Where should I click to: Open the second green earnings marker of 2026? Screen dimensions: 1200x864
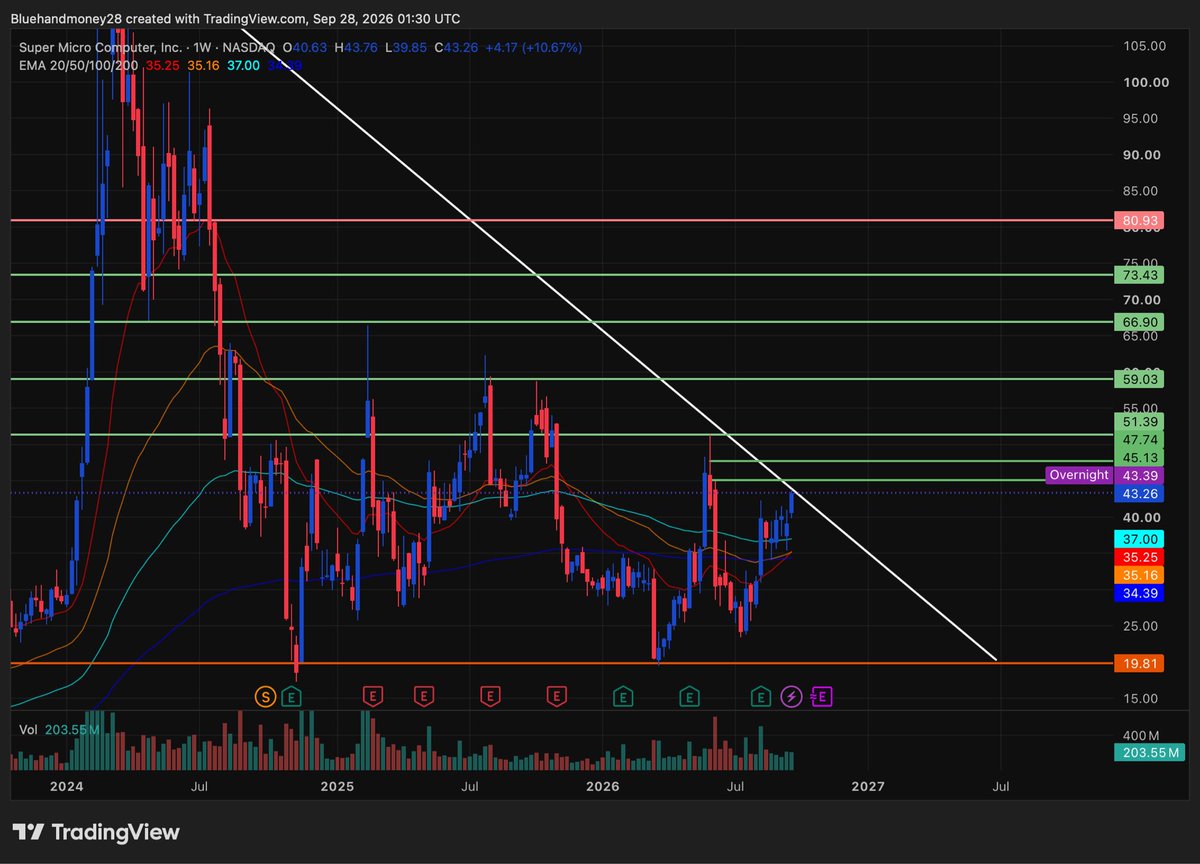point(689,695)
